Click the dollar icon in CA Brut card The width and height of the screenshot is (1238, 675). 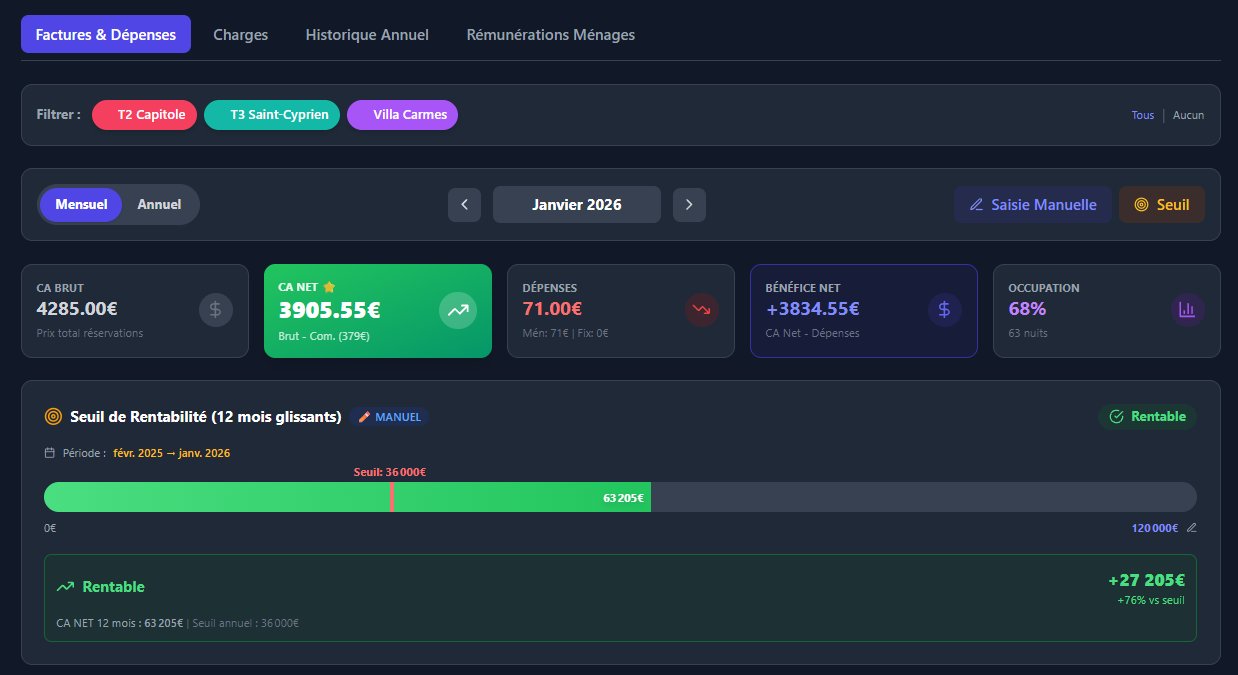click(216, 310)
